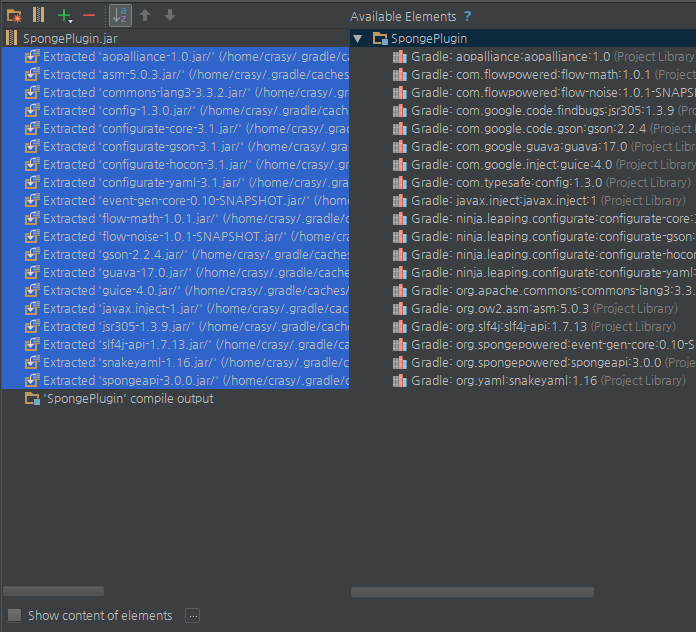Select Extracted 'guice-4.0.jar/' row
696x632 pixels.
click(x=175, y=291)
